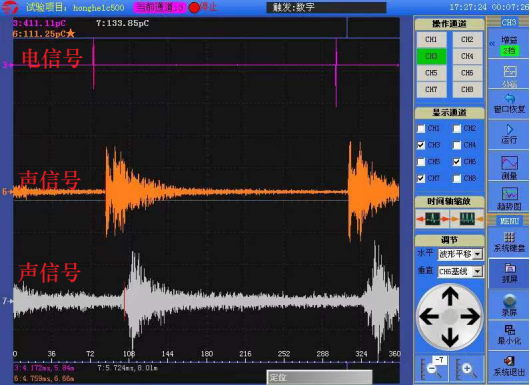The width and height of the screenshot is (530, 385).
Task: Select CH1 operation channel button
Action: coord(431,40)
